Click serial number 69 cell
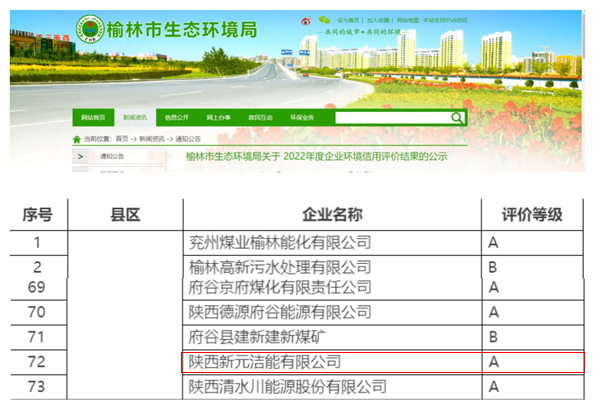Screen dimensions: 600x400 click(x=37, y=287)
